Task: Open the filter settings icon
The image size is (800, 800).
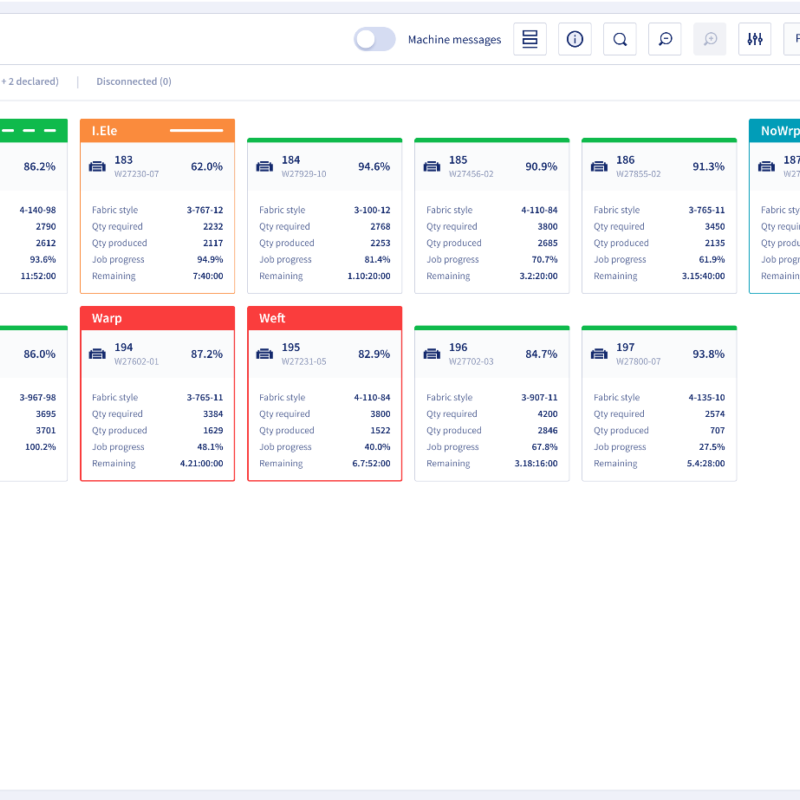Action: (755, 39)
